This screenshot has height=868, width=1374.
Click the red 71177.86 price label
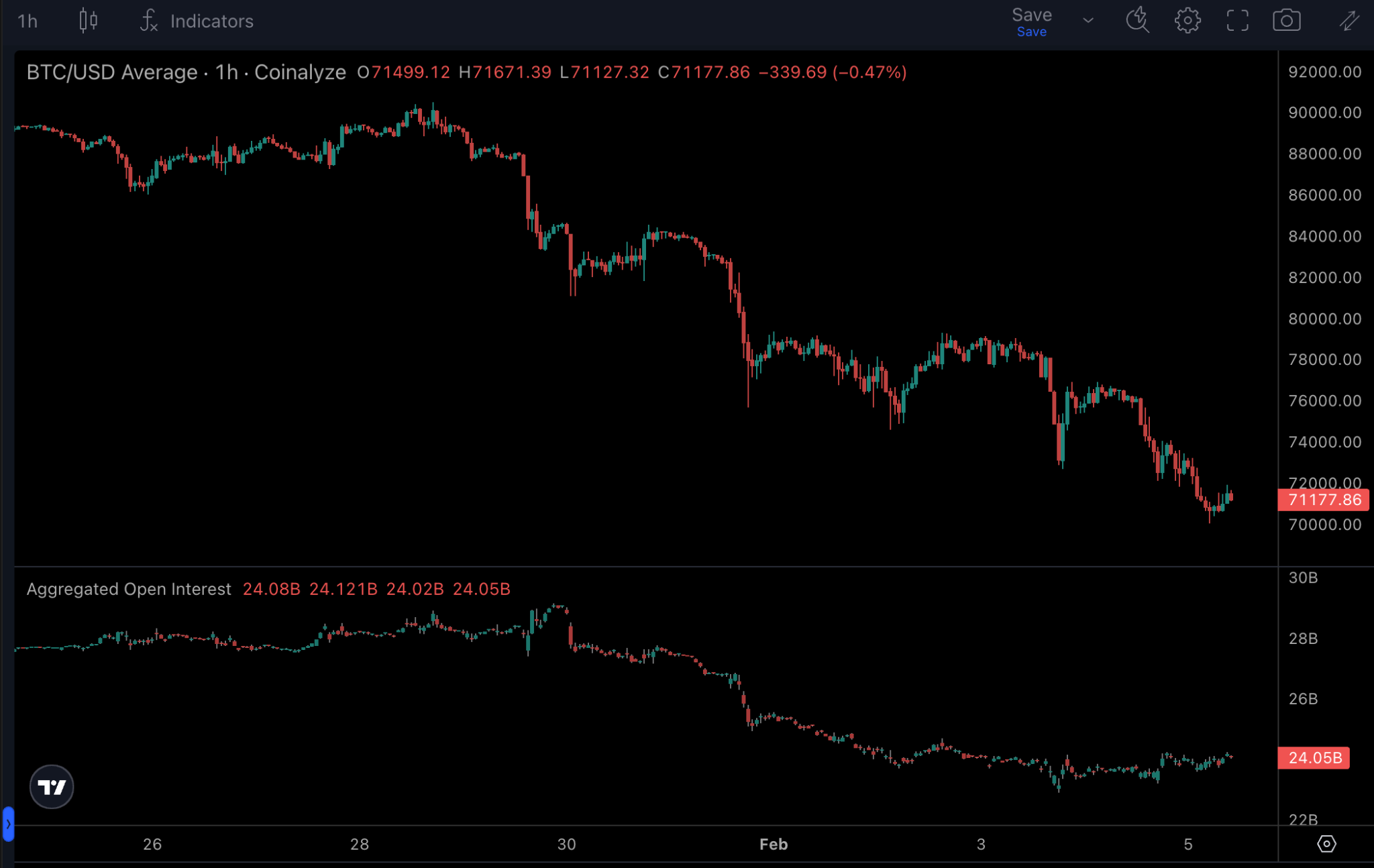1324,500
